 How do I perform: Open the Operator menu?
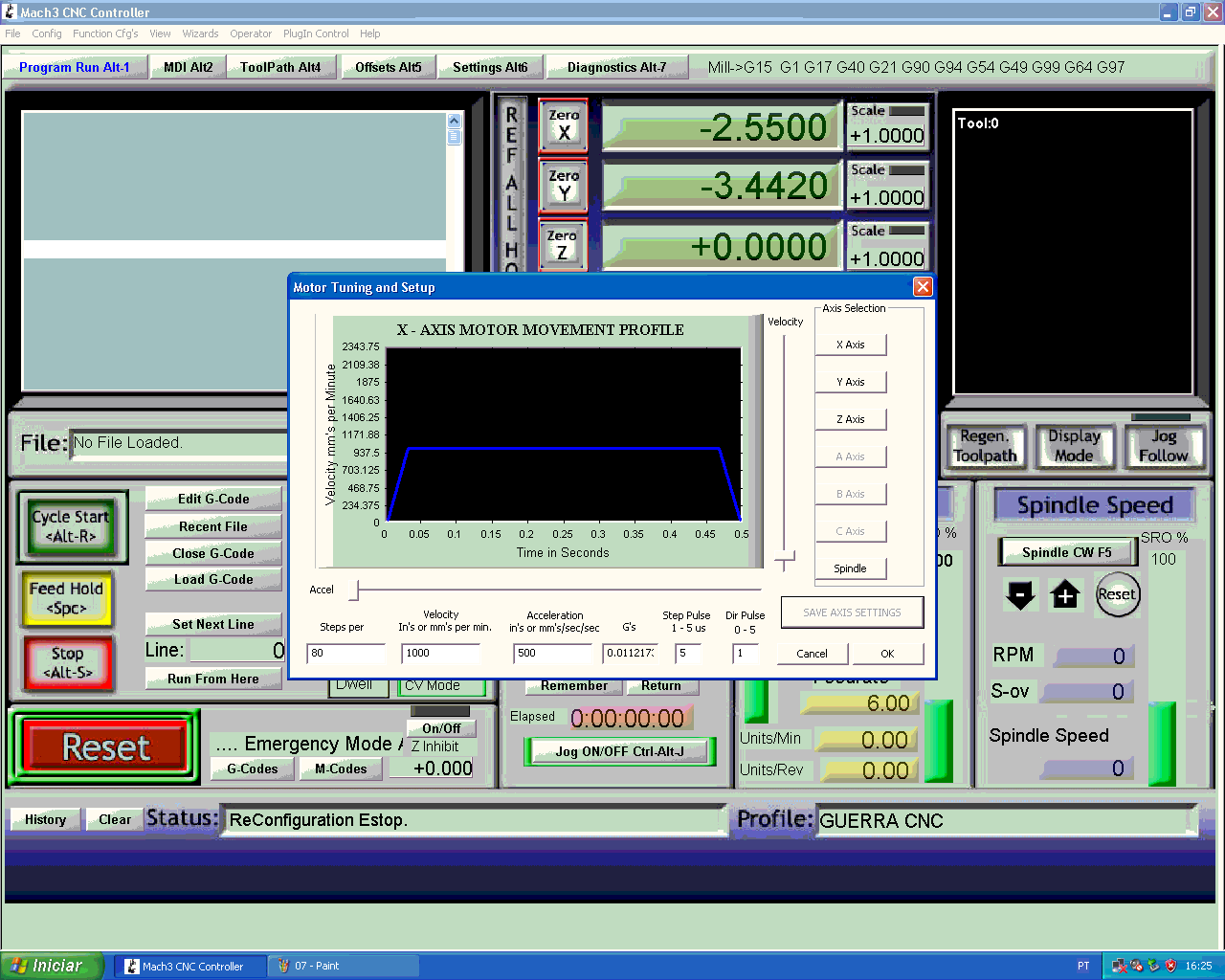click(251, 33)
